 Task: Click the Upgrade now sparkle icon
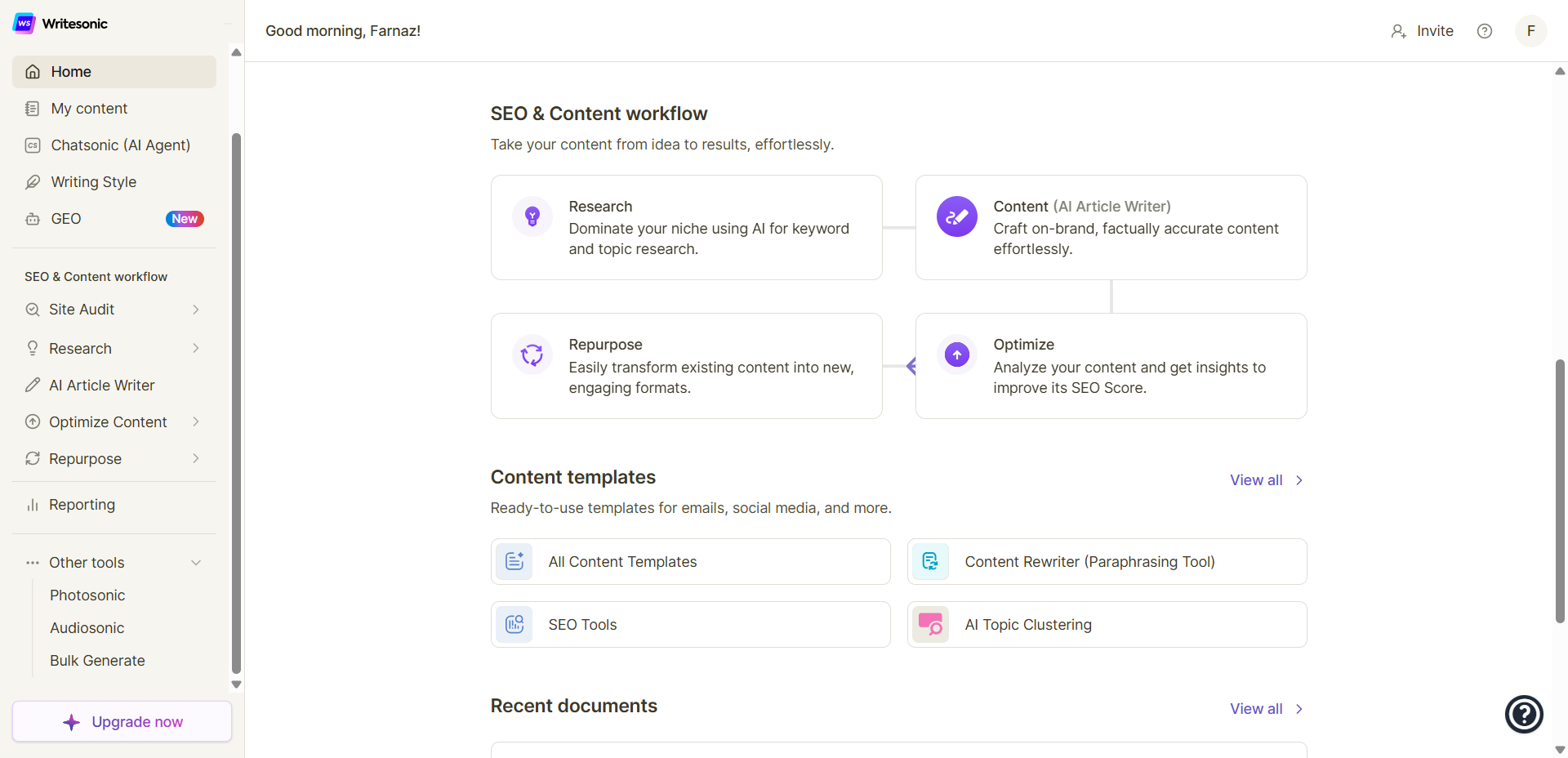coord(72,722)
